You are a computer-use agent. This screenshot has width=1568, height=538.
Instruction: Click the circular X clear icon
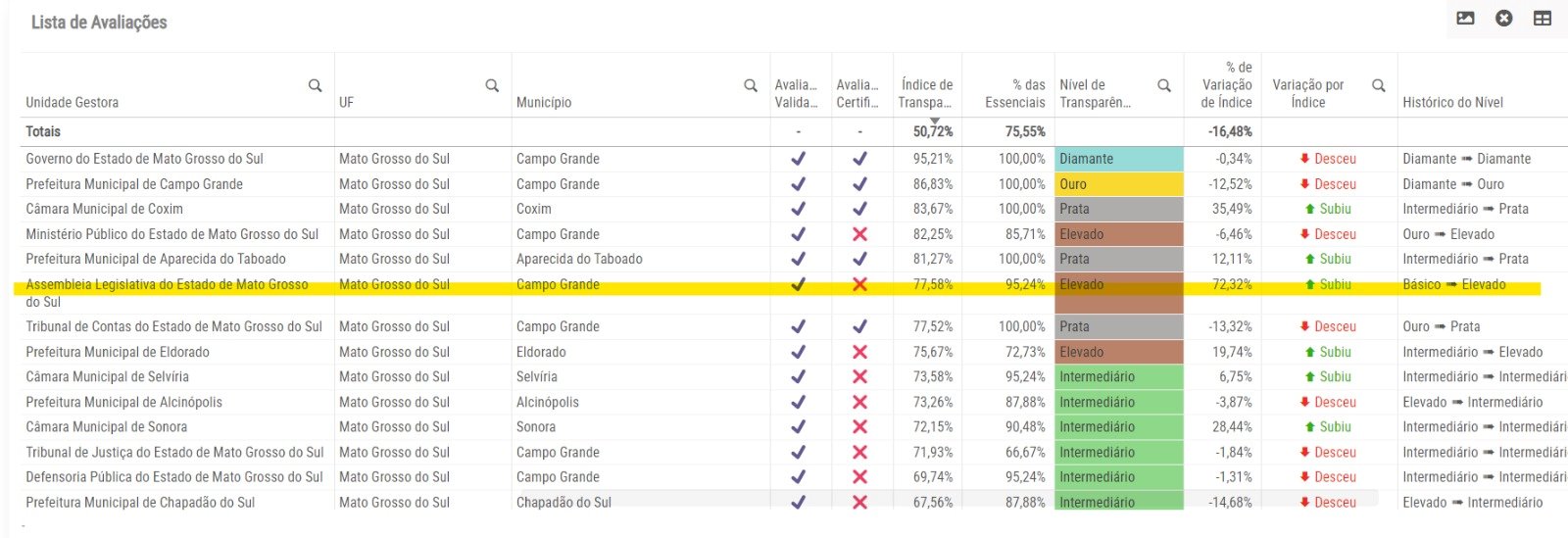[x=1504, y=19]
